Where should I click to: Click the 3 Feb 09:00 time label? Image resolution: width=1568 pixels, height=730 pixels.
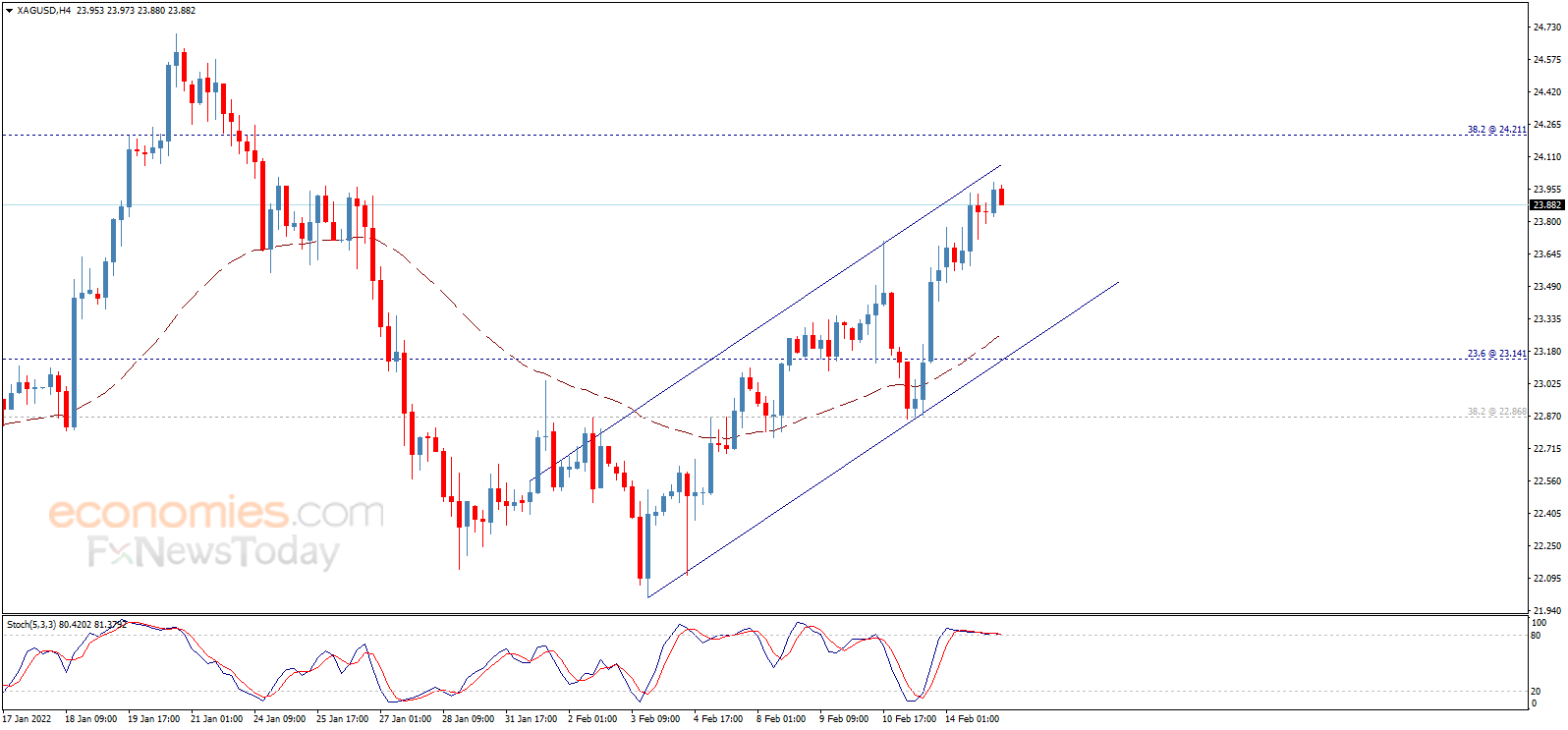coord(655,719)
